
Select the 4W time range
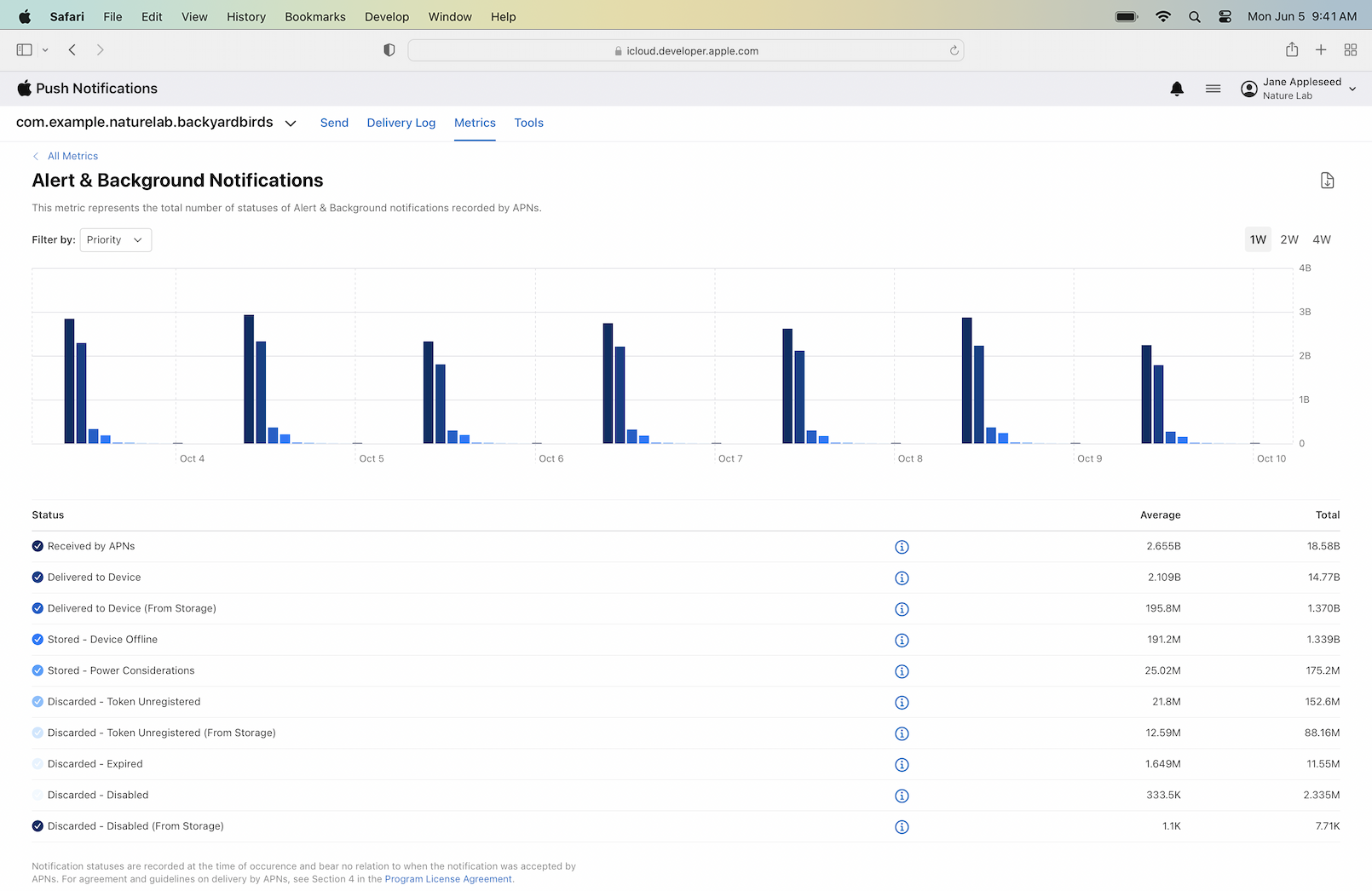tap(1321, 240)
